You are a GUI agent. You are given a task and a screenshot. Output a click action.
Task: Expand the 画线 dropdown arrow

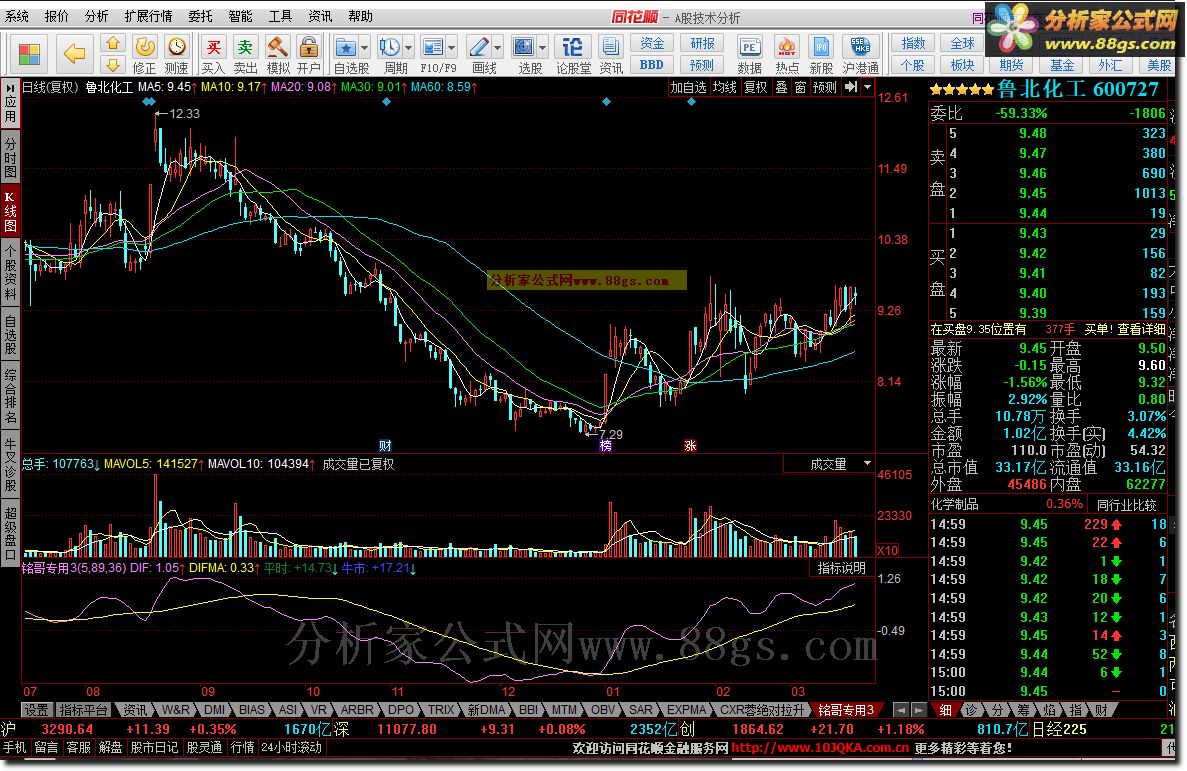[497, 48]
